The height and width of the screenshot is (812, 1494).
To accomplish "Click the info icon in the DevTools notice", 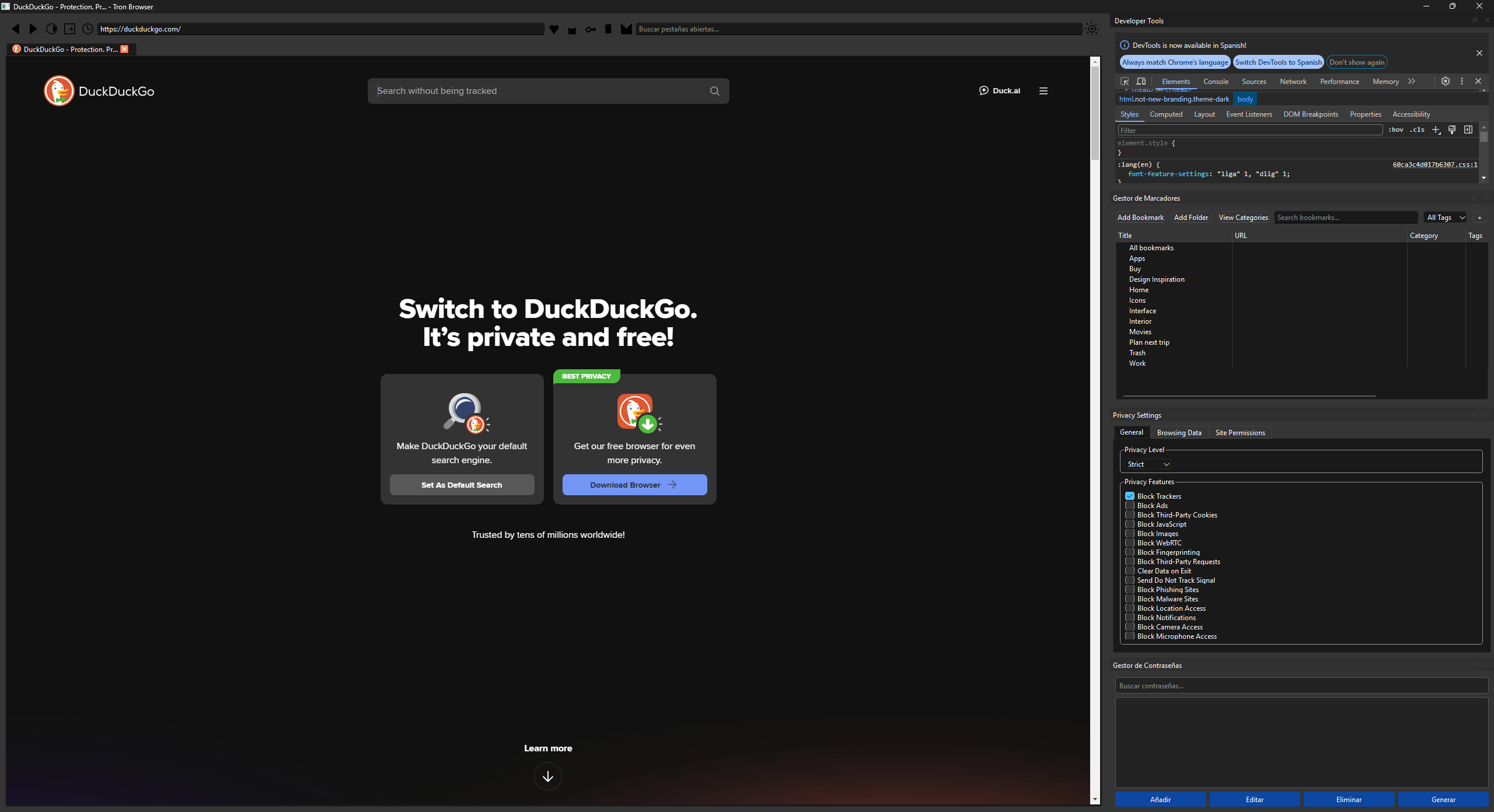I will click(x=1125, y=45).
